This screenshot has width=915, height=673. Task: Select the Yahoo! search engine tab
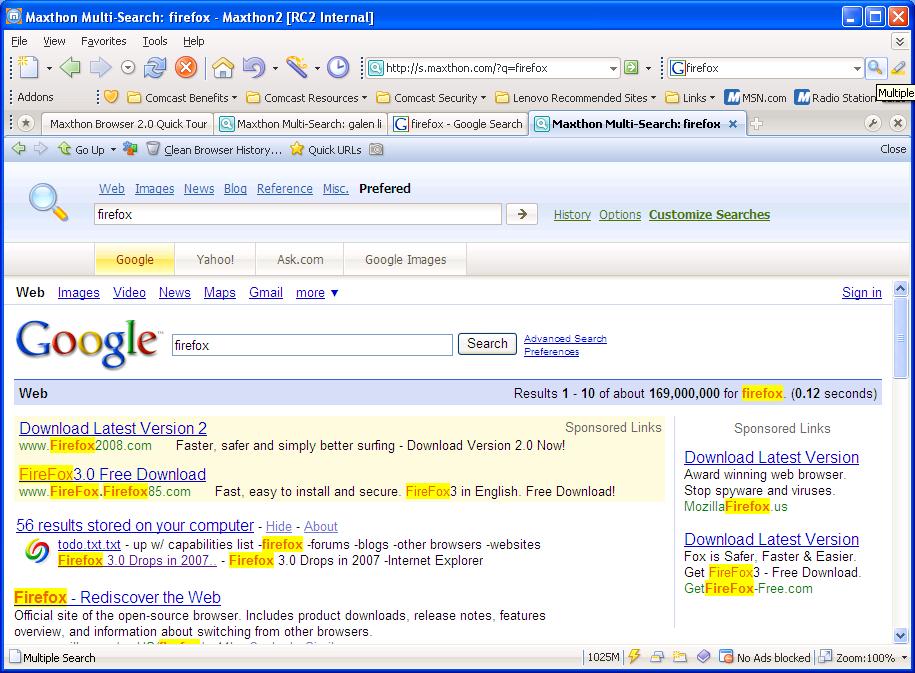(215, 259)
